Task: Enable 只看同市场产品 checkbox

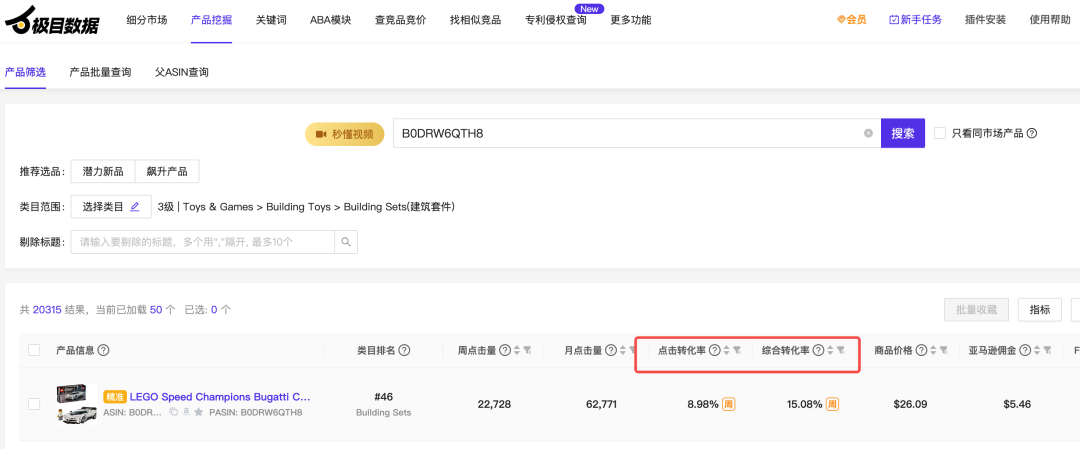Action: pos(939,133)
